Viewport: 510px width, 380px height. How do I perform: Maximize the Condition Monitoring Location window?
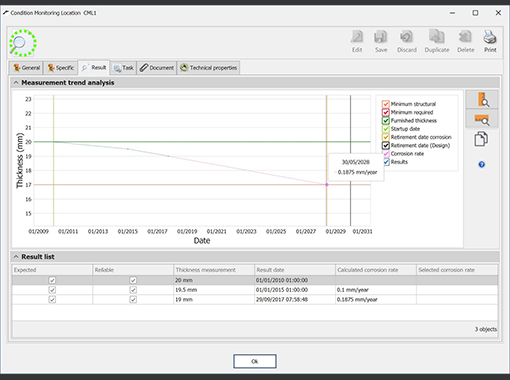(x=475, y=13)
